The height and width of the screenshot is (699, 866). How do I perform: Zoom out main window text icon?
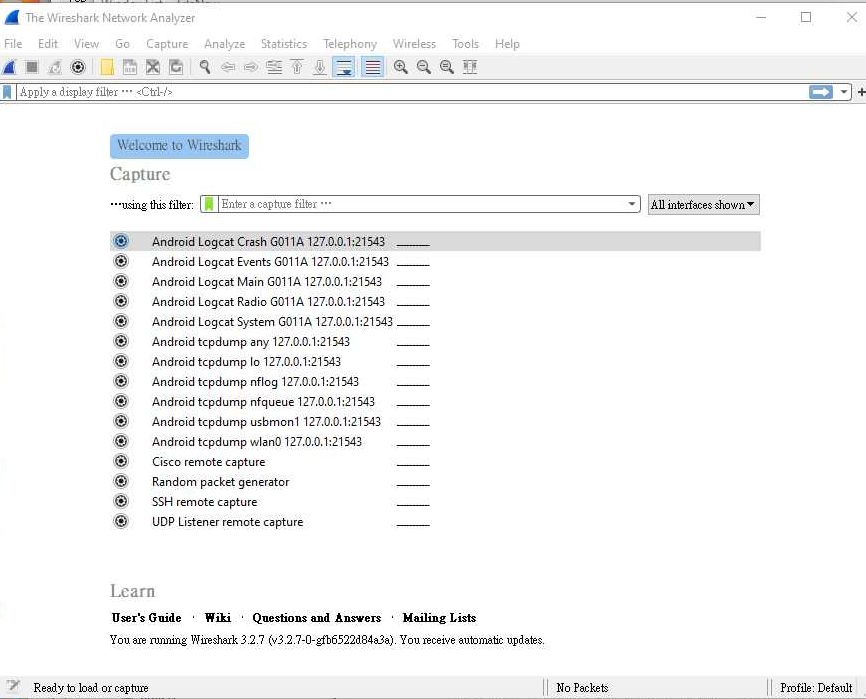424,67
